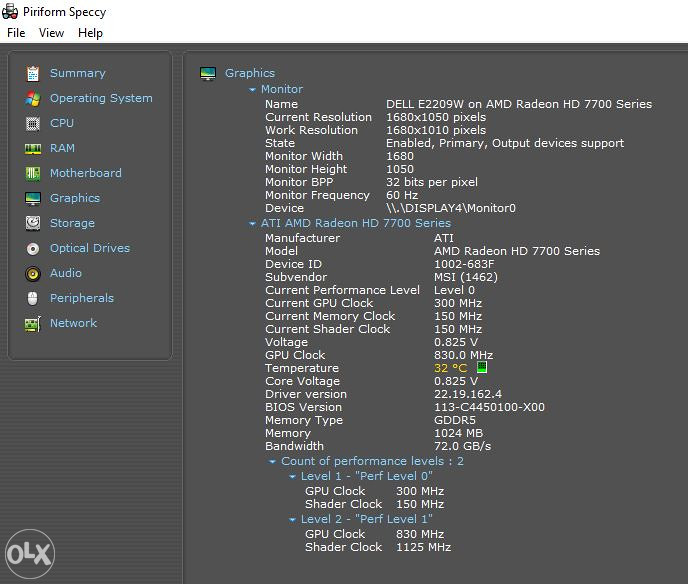Click the 32 °C temperature value

[451, 368]
